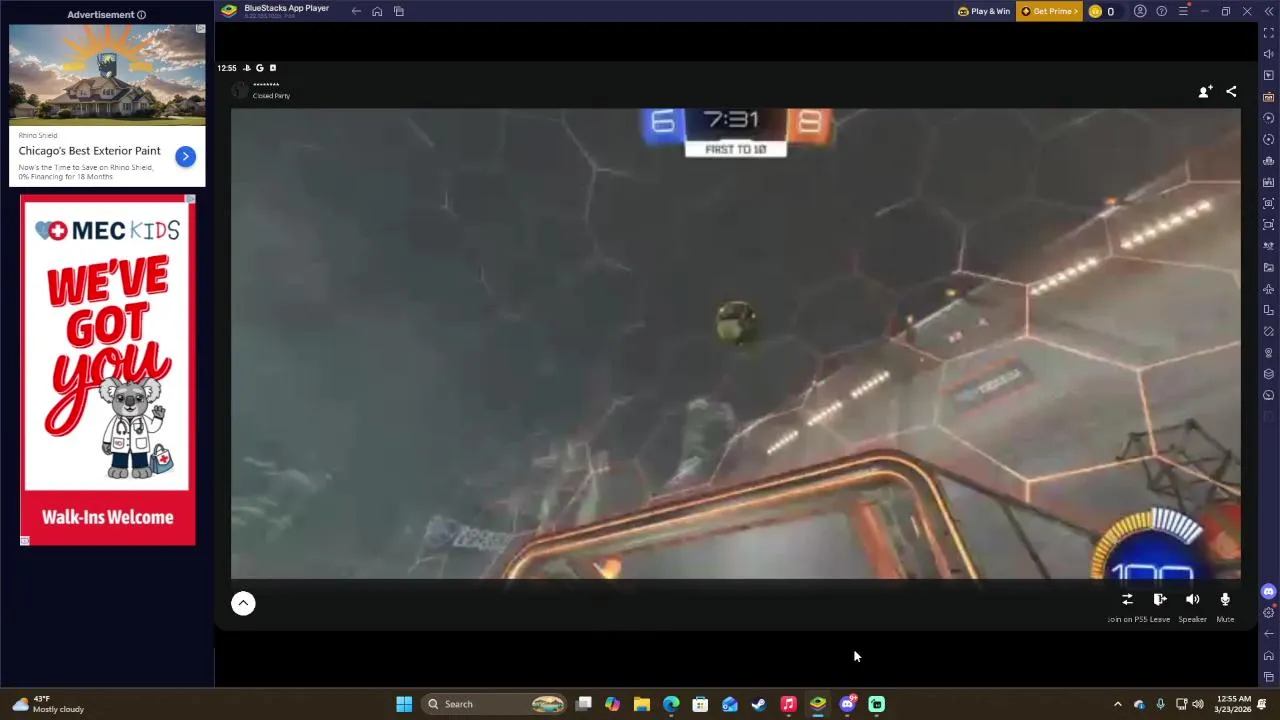Screen dimensions: 1280x720
Task: Expand the panel with the up-chevron circle
Action: [243, 603]
